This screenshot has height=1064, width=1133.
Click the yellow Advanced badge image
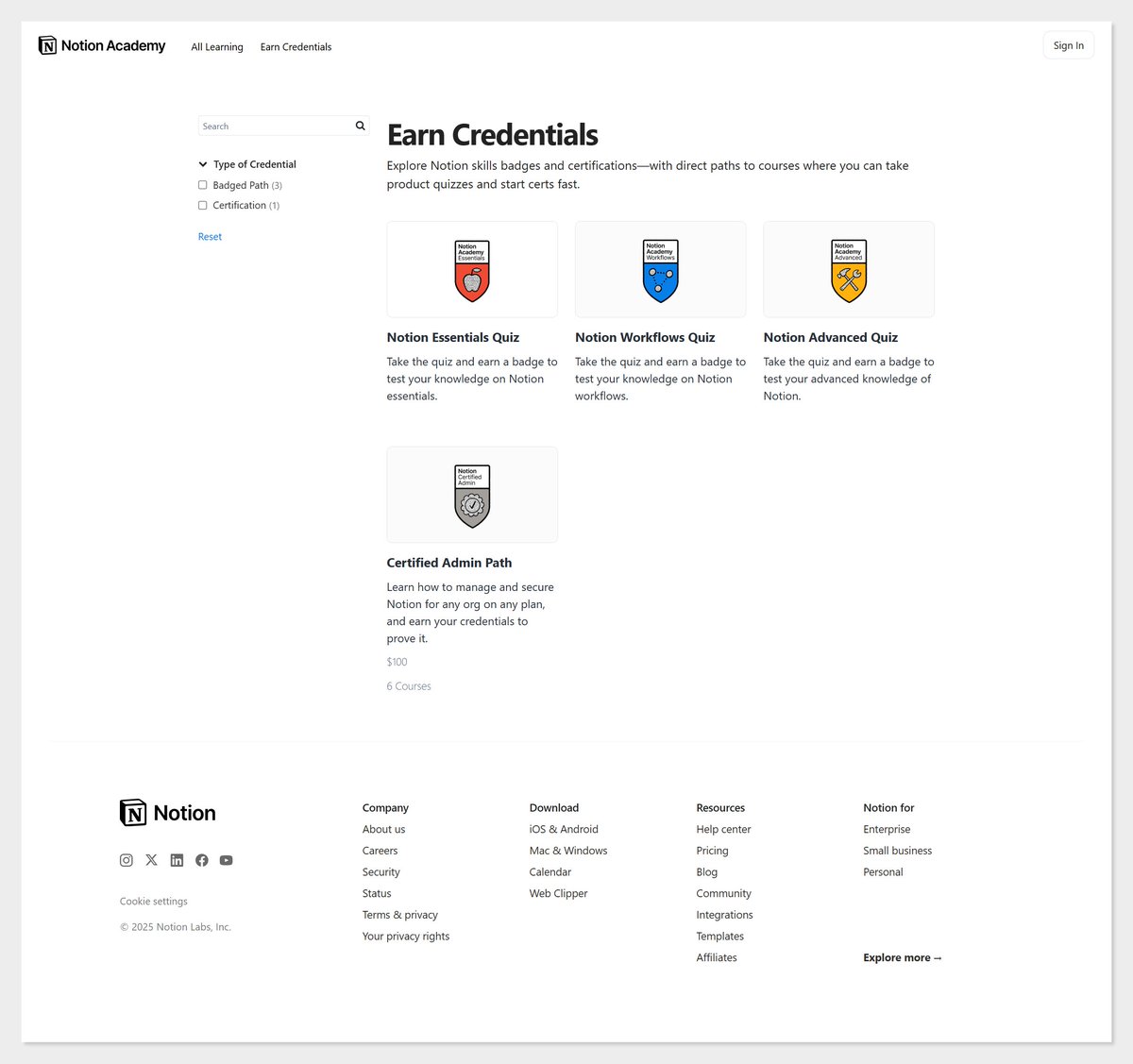point(849,271)
